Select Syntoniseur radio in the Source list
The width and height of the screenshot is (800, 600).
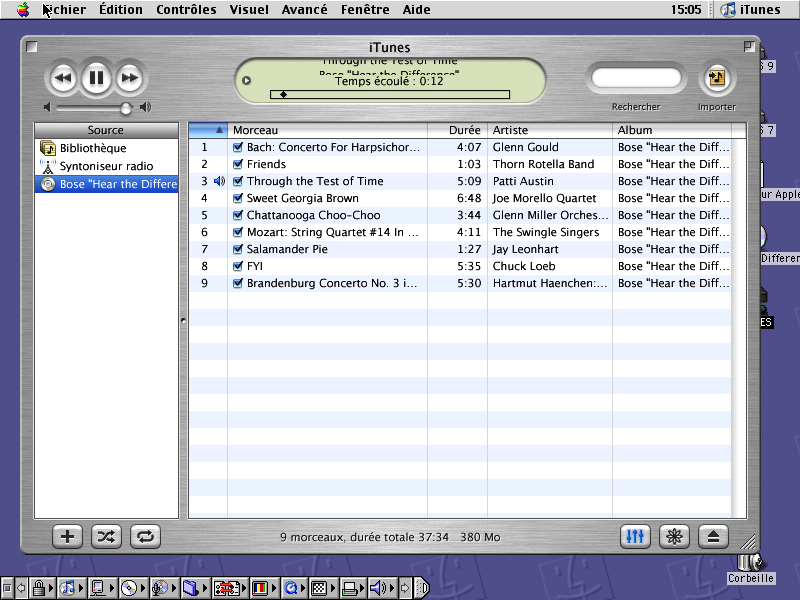pos(106,166)
